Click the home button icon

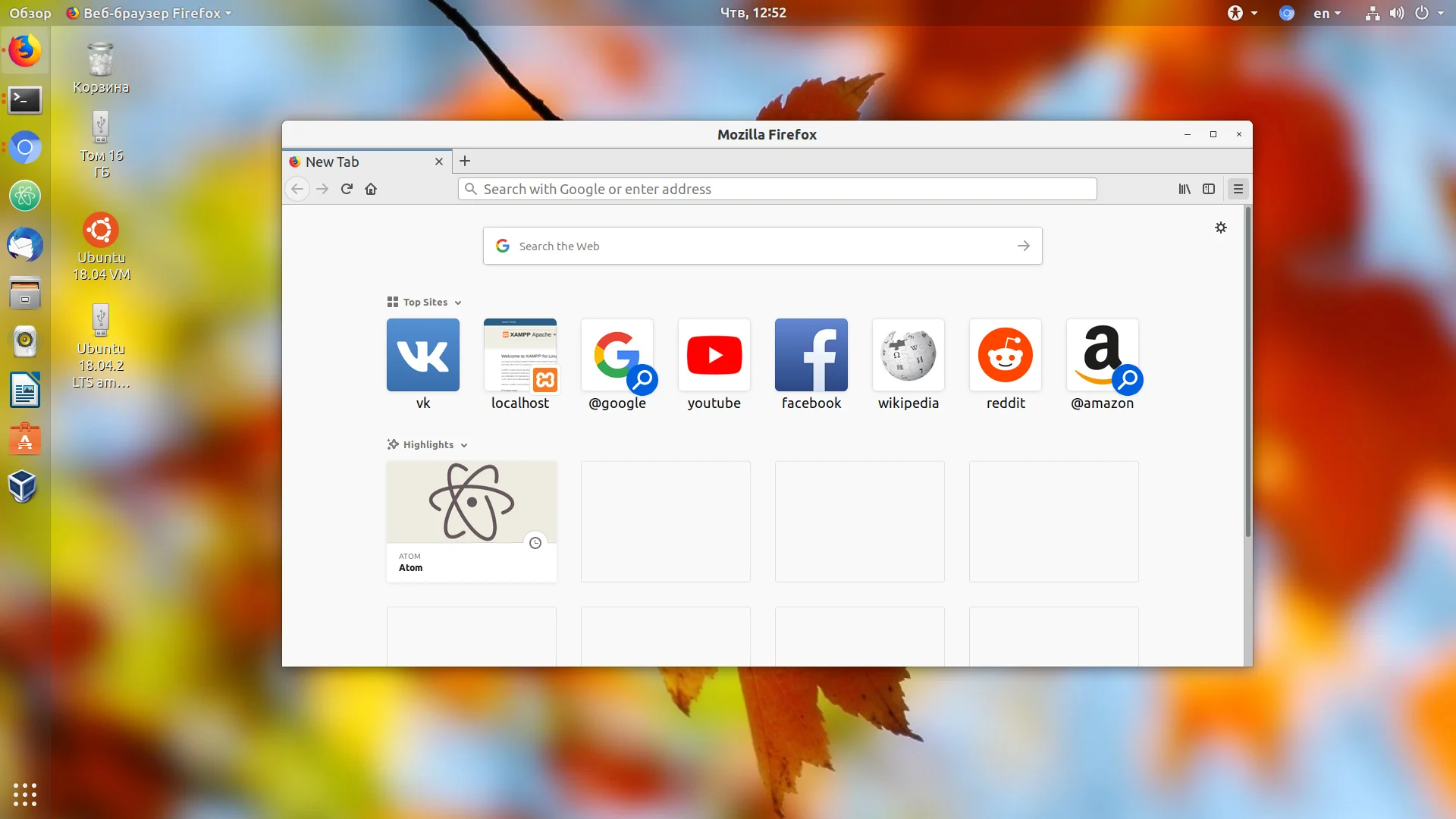point(371,189)
